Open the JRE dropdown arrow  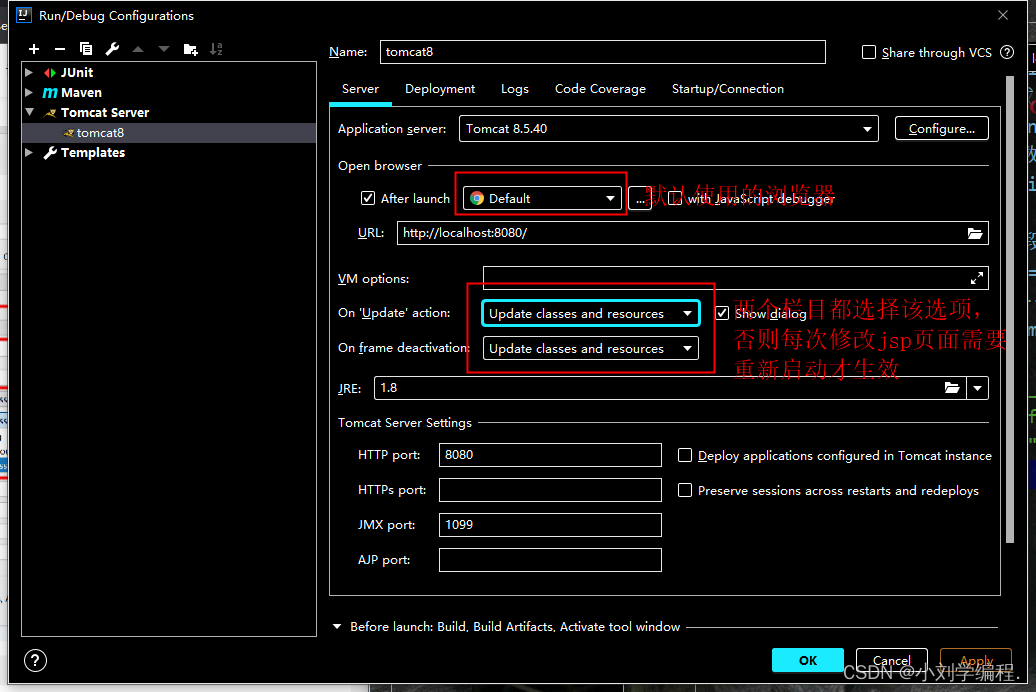pyautogui.click(x=977, y=388)
